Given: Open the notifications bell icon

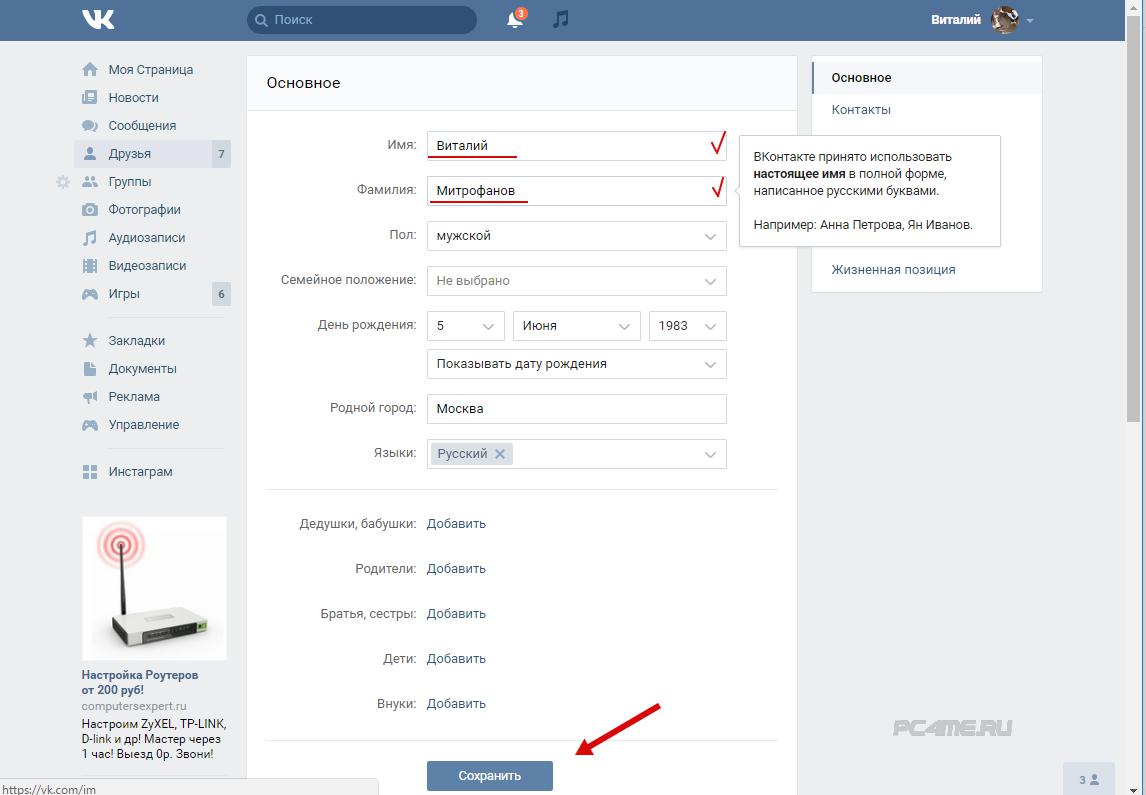Looking at the screenshot, I should [515, 20].
